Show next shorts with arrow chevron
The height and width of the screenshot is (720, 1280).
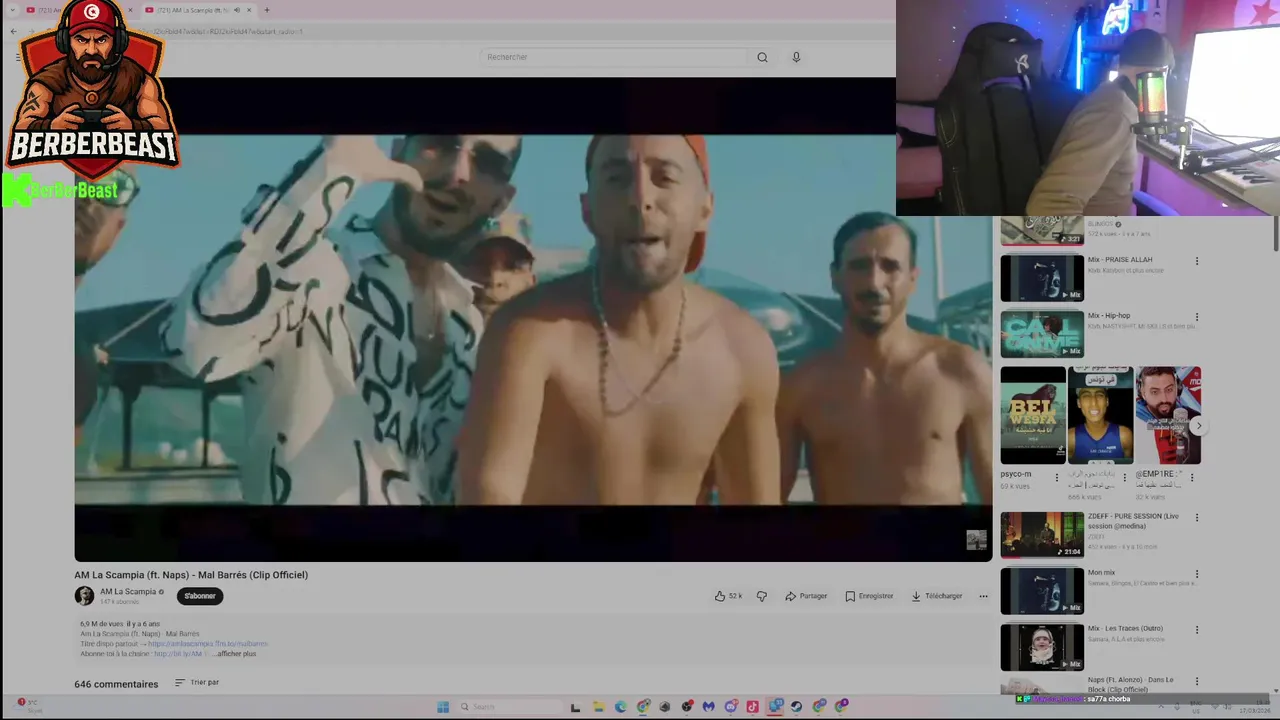pos(1198,426)
